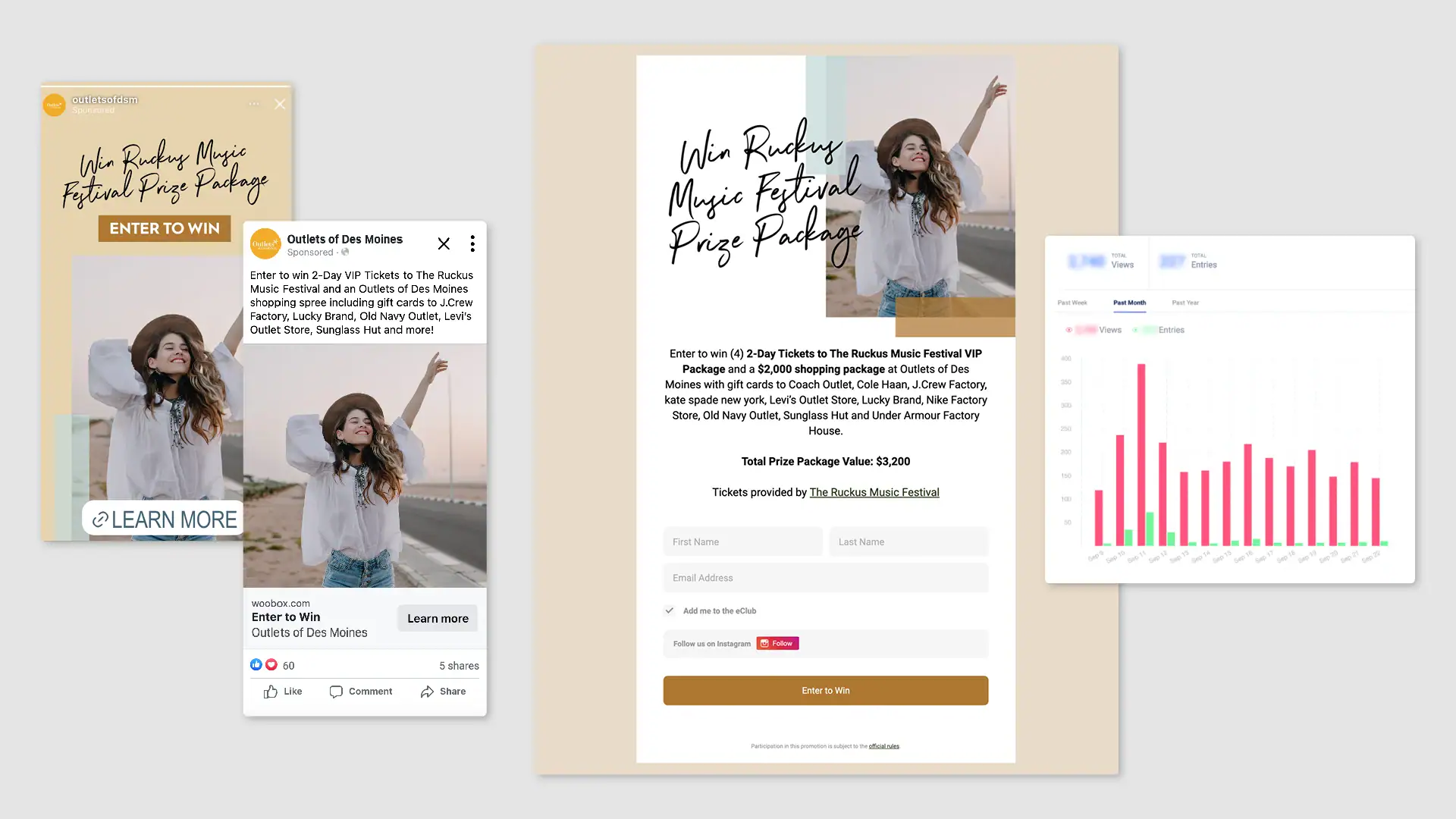Open the story's three-dot options menu
This screenshot has height=819, width=1456.
coord(254,104)
